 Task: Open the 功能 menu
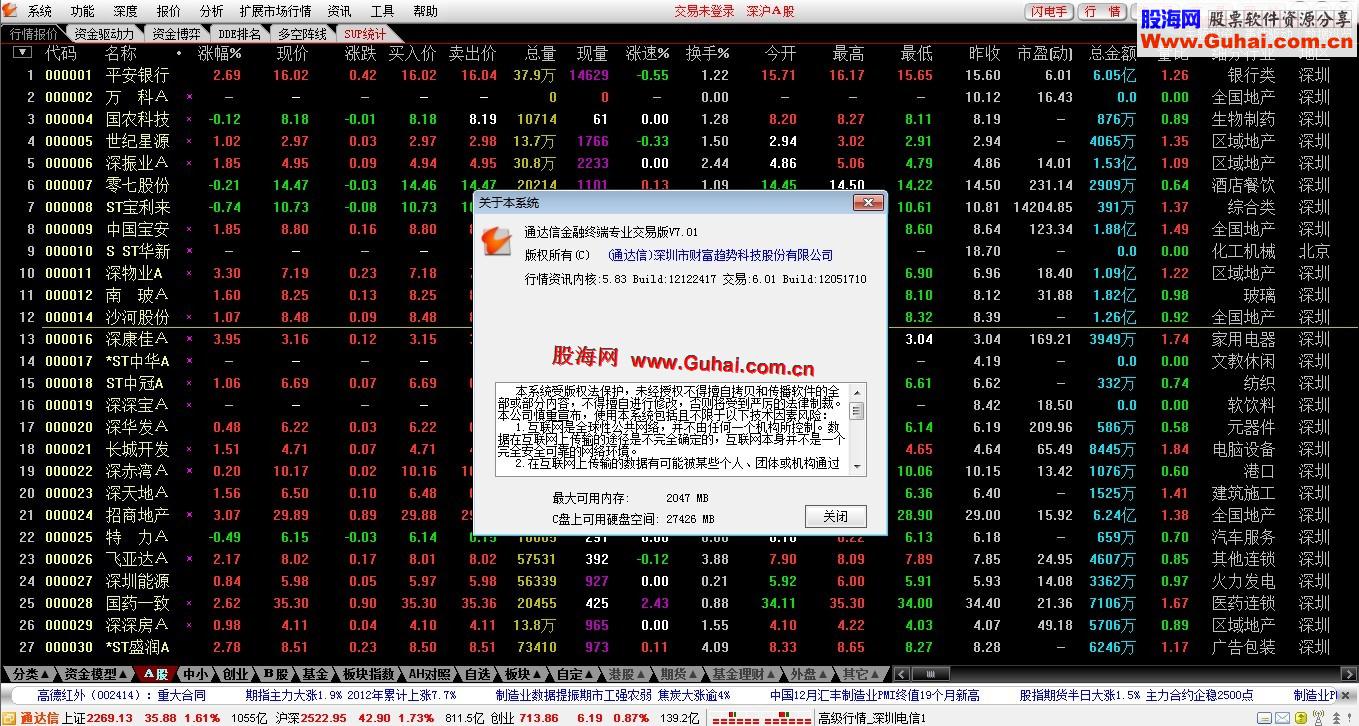(83, 11)
